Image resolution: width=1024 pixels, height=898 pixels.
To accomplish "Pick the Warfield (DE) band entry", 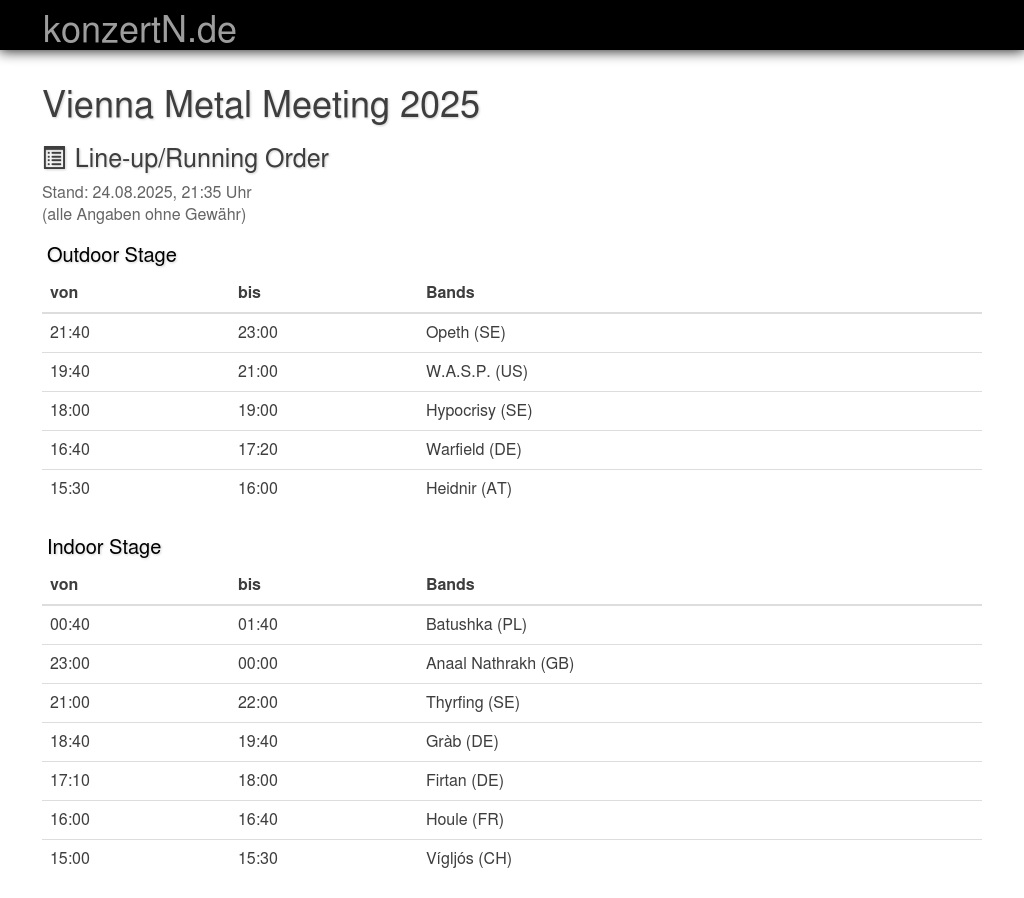I will click(473, 450).
